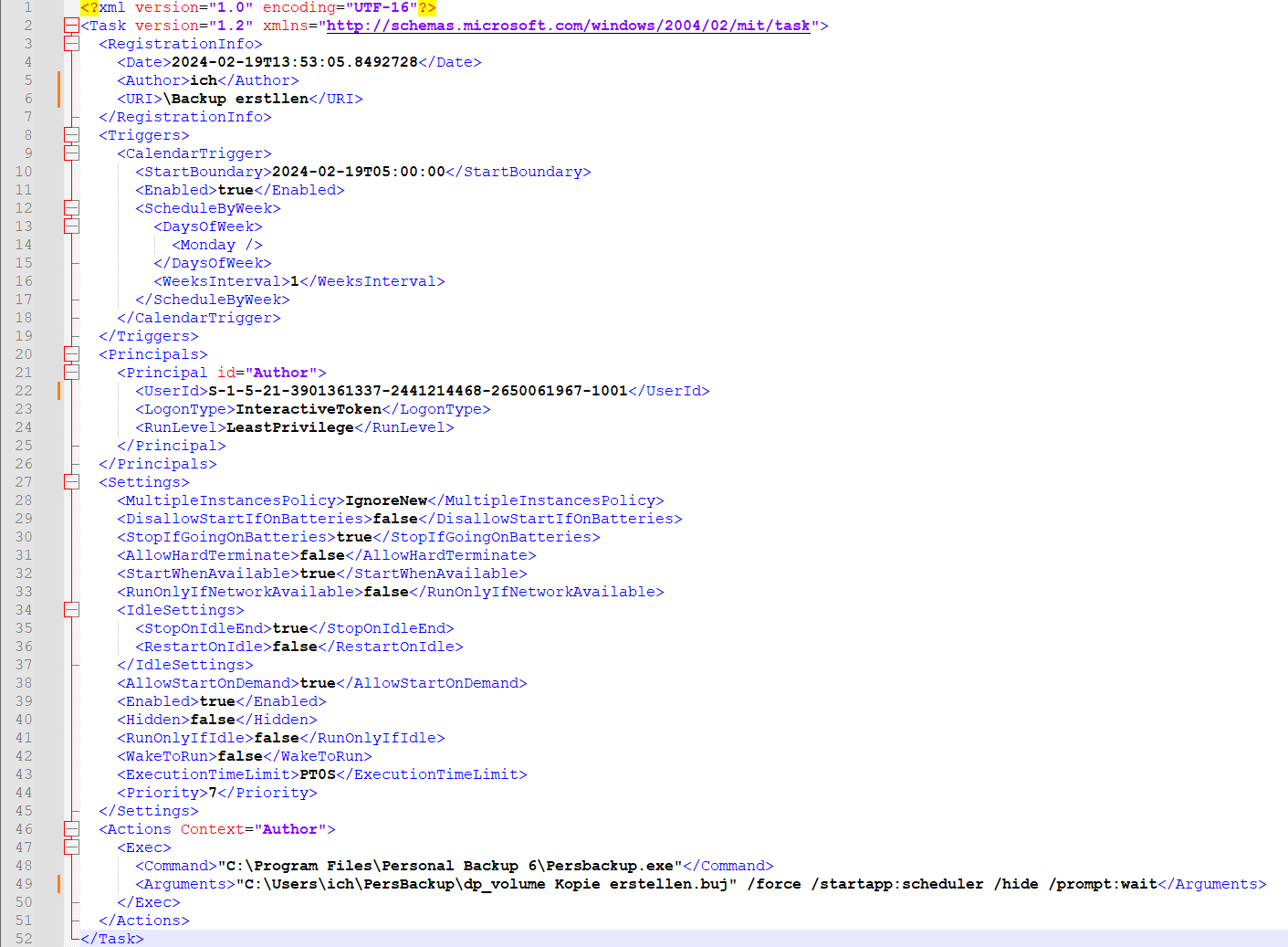Collapse the Triggers section fold marker

coord(71,135)
